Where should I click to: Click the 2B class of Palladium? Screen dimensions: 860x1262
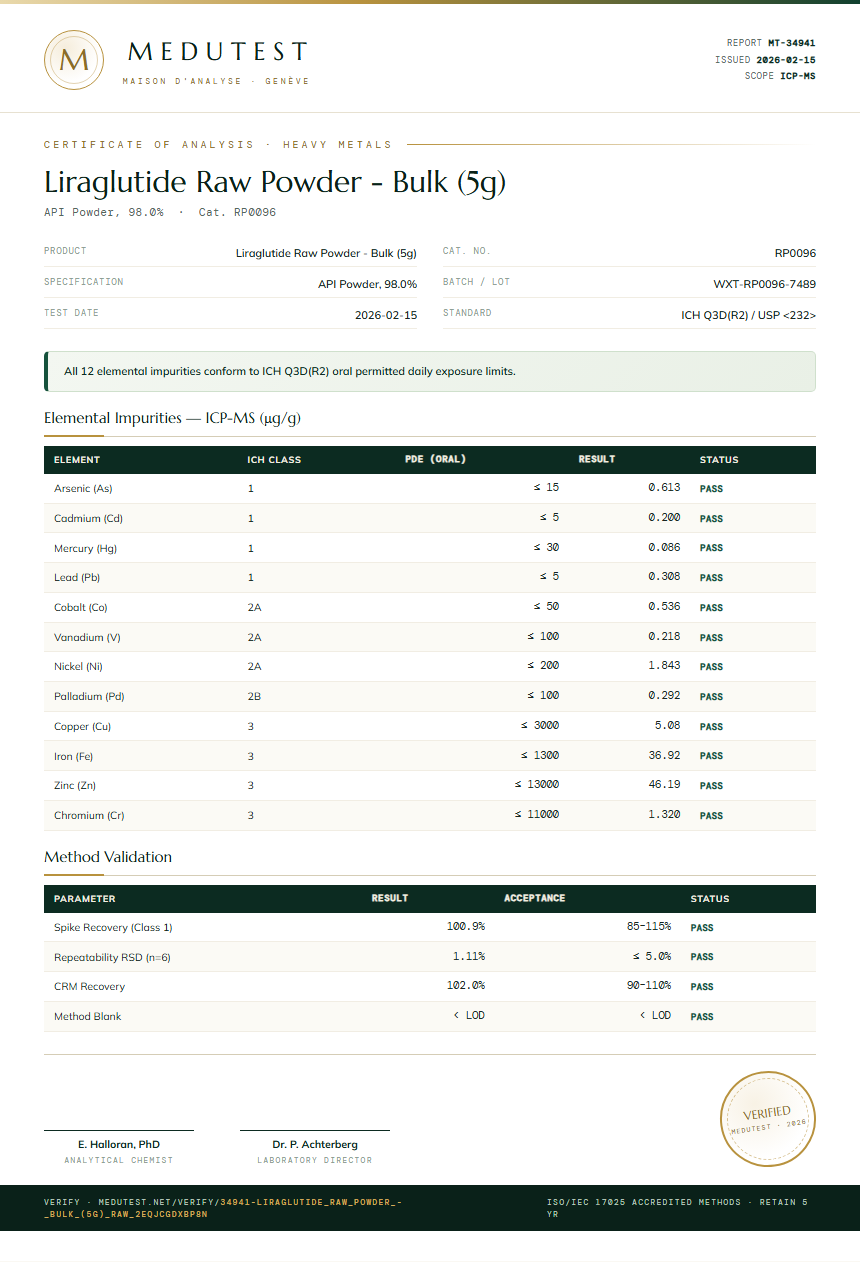pos(254,697)
